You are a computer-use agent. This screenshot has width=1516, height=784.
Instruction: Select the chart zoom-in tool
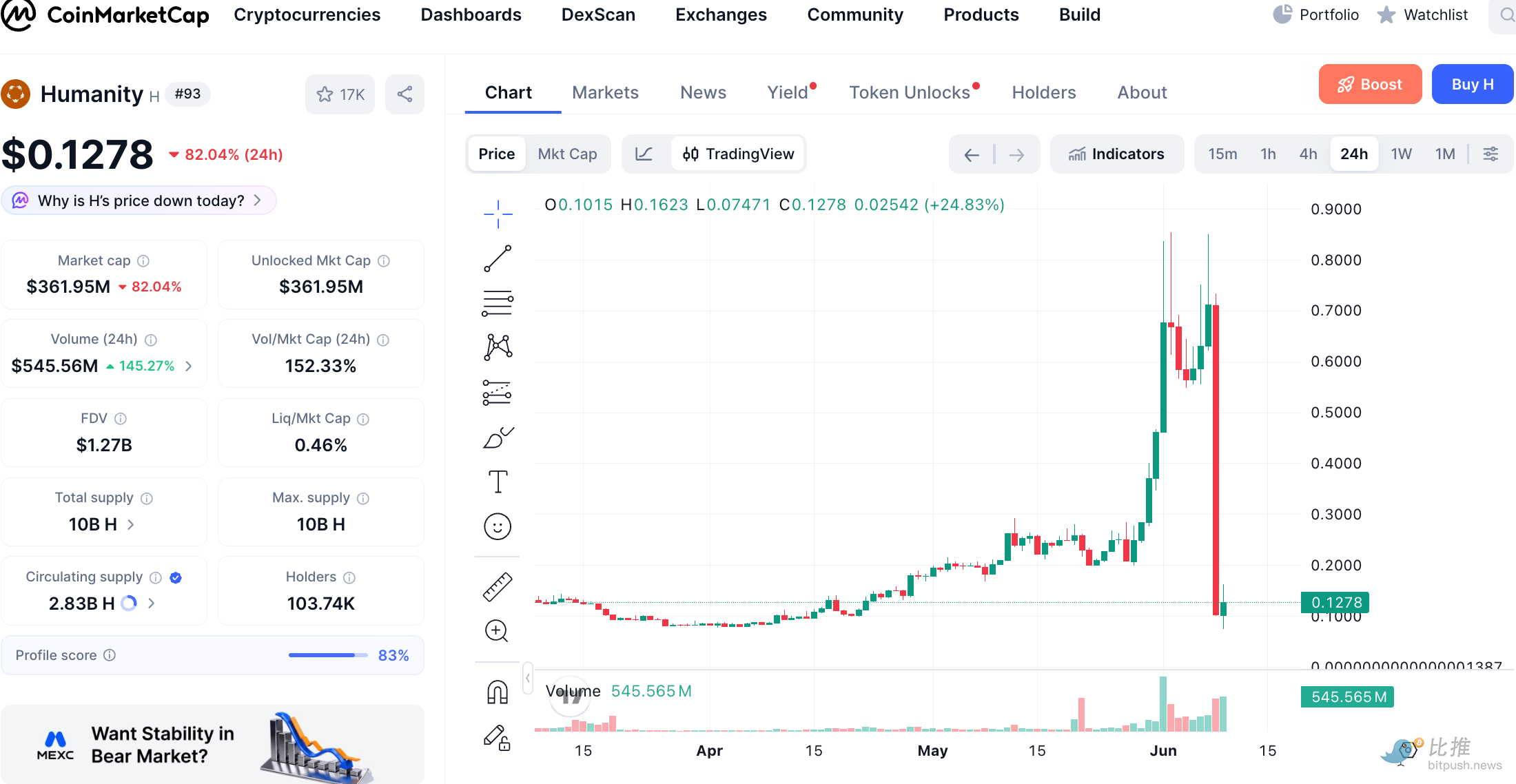tap(498, 630)
